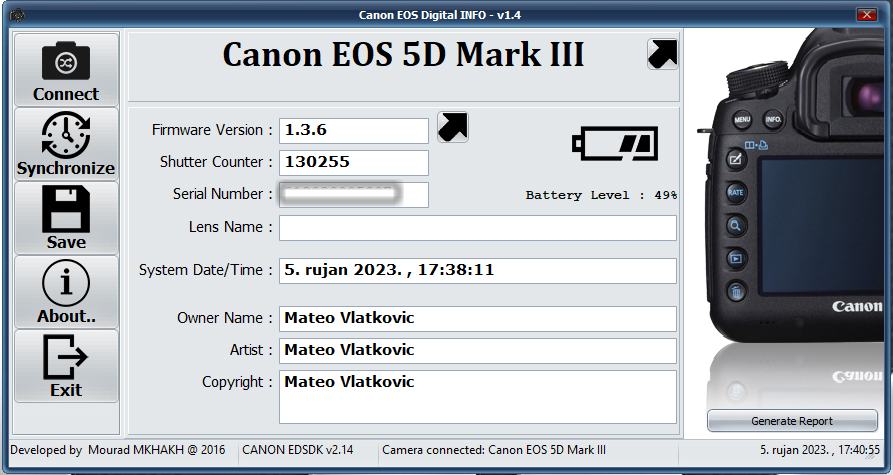Viewport: 893px width, 475px height.
Task: Click 'Developed by Mourad MKHAKH @ 2016' status text
Action: tap(118, 450)
